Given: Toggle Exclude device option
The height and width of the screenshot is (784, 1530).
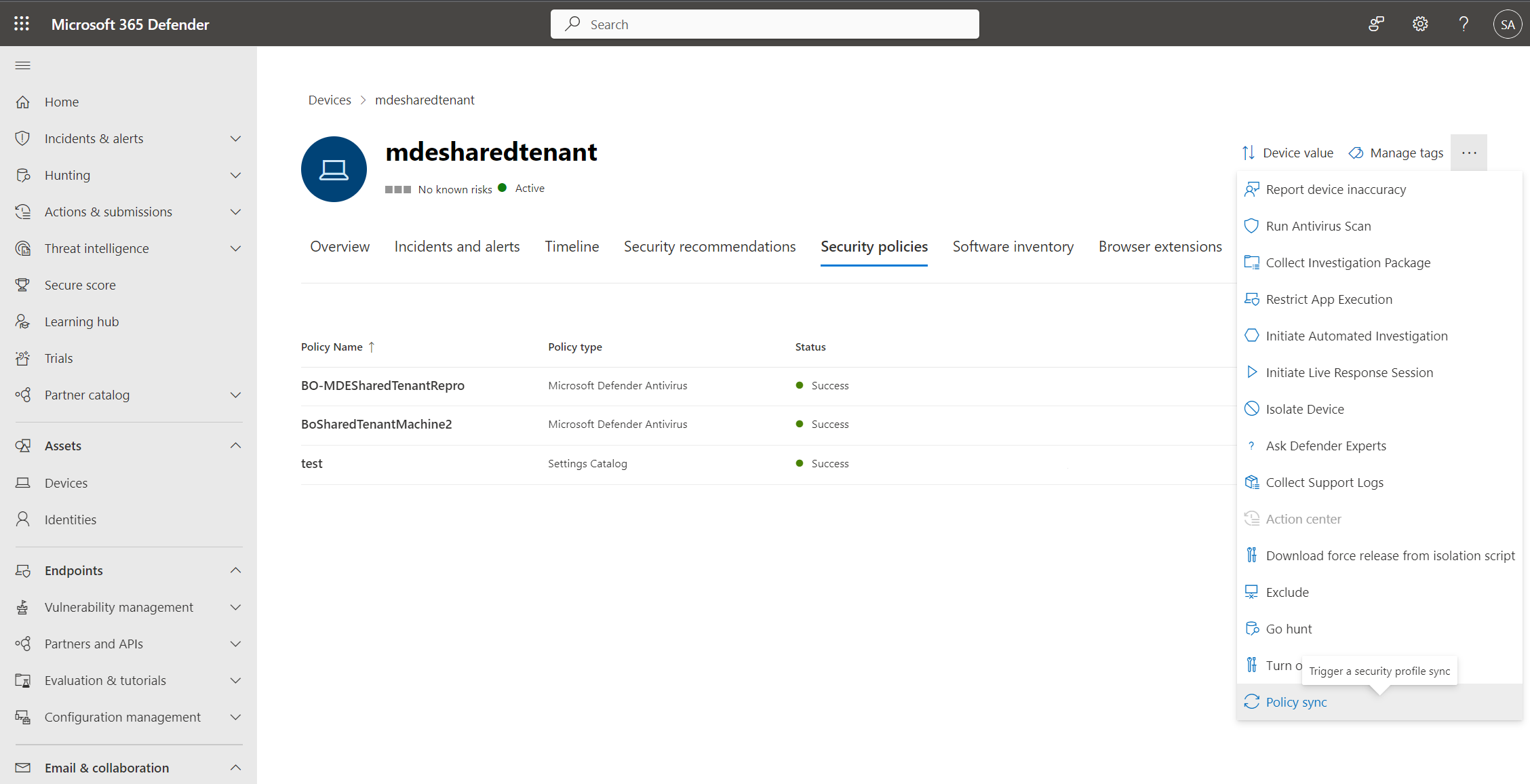Looking at the screenshot, I should [1288, 591].
